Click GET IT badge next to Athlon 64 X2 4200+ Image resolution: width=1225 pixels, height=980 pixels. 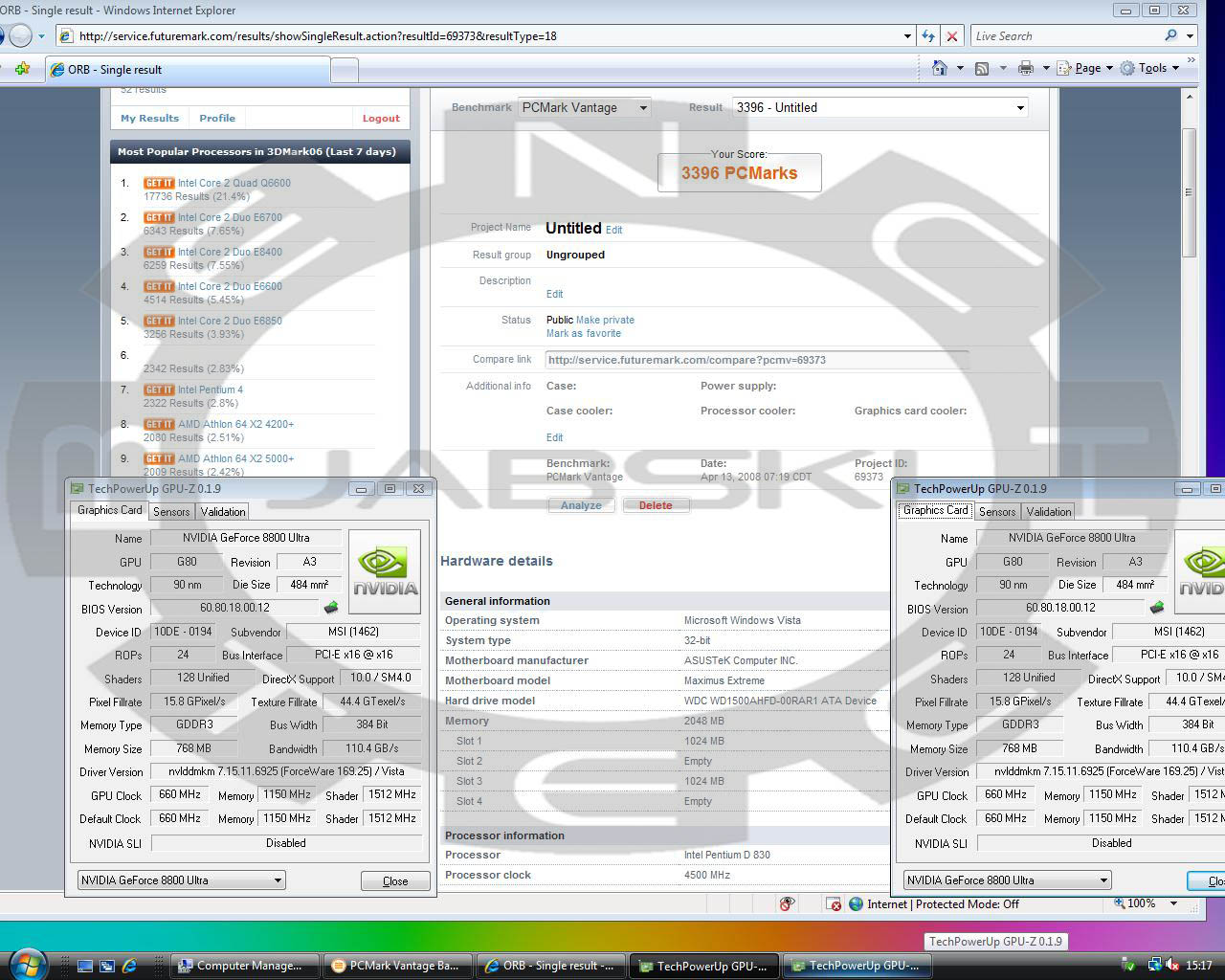point(159,424)
